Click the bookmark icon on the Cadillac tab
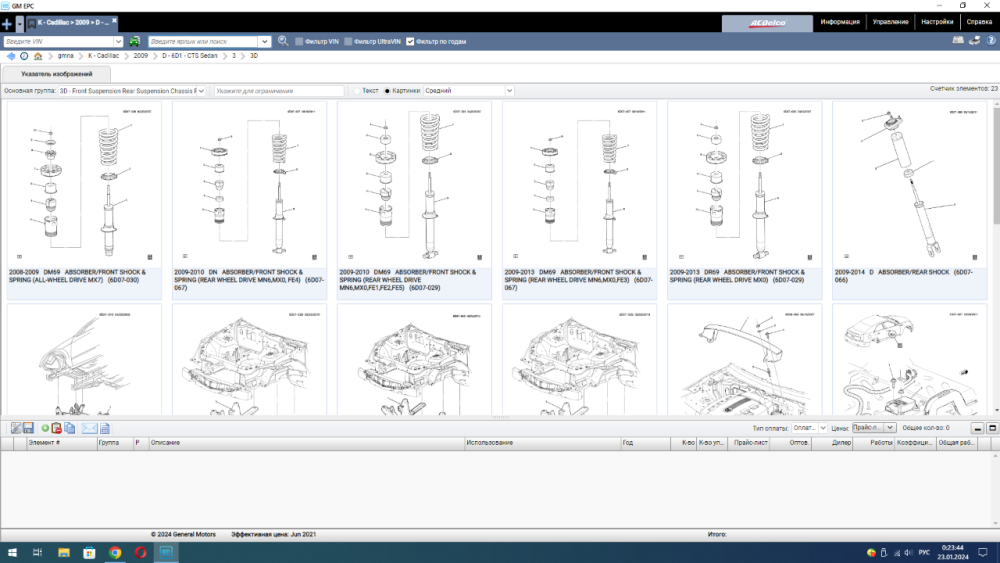This screenshot has width=1000, height=563. pos(31,23)
